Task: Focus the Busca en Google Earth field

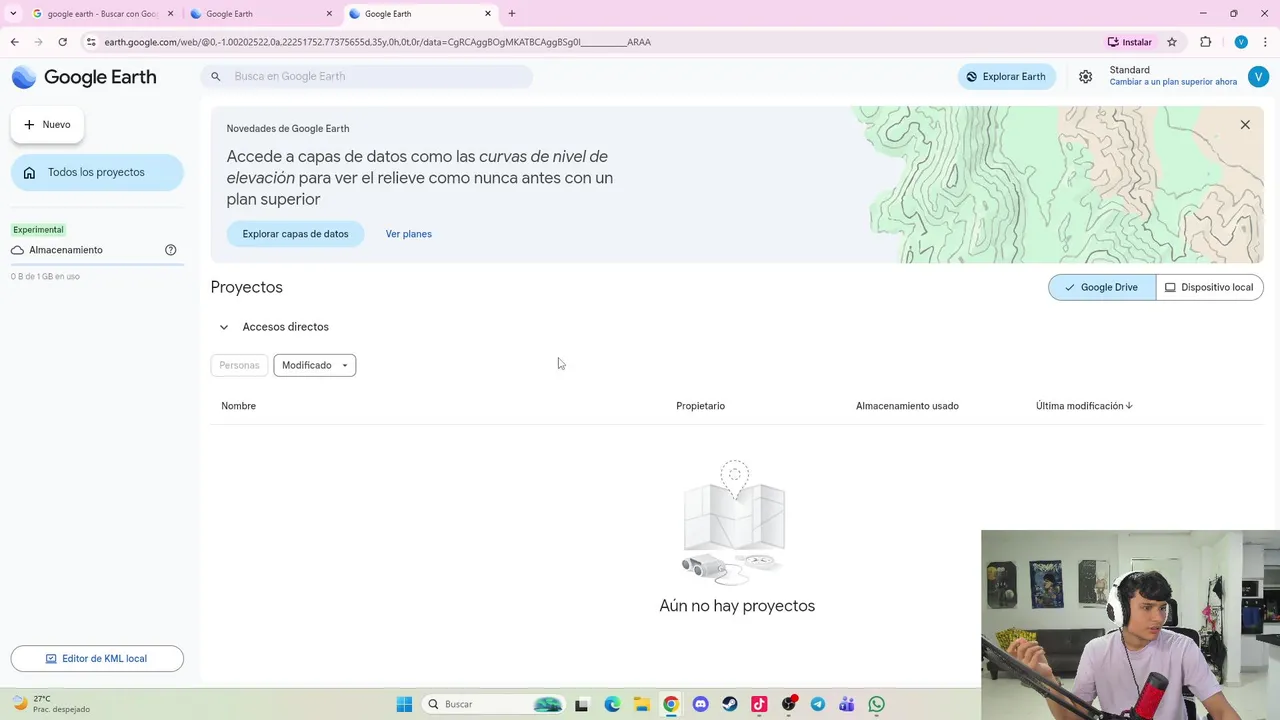Action: click(366, 76)
